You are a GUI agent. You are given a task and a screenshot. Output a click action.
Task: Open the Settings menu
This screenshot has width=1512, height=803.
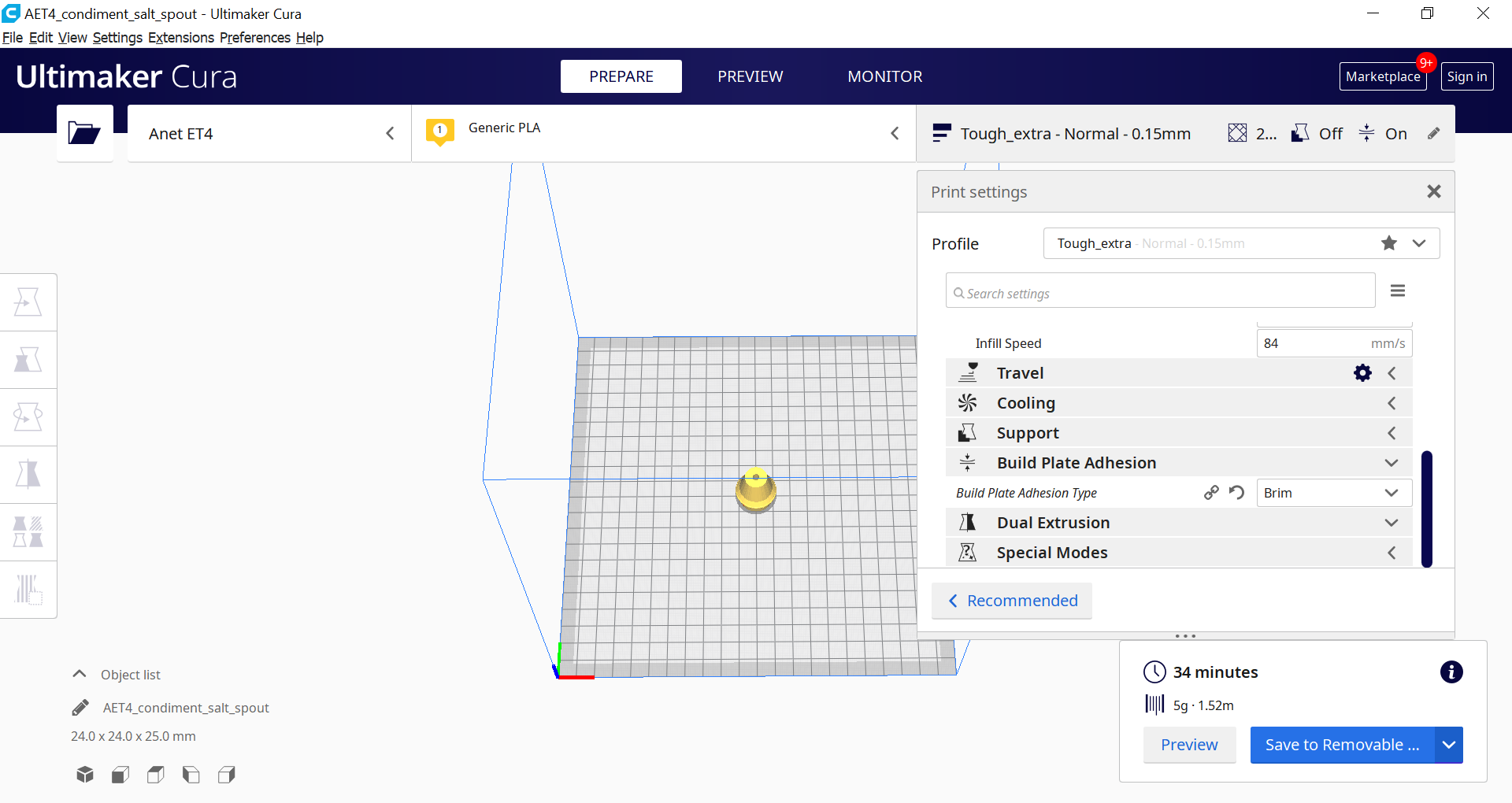117,38
